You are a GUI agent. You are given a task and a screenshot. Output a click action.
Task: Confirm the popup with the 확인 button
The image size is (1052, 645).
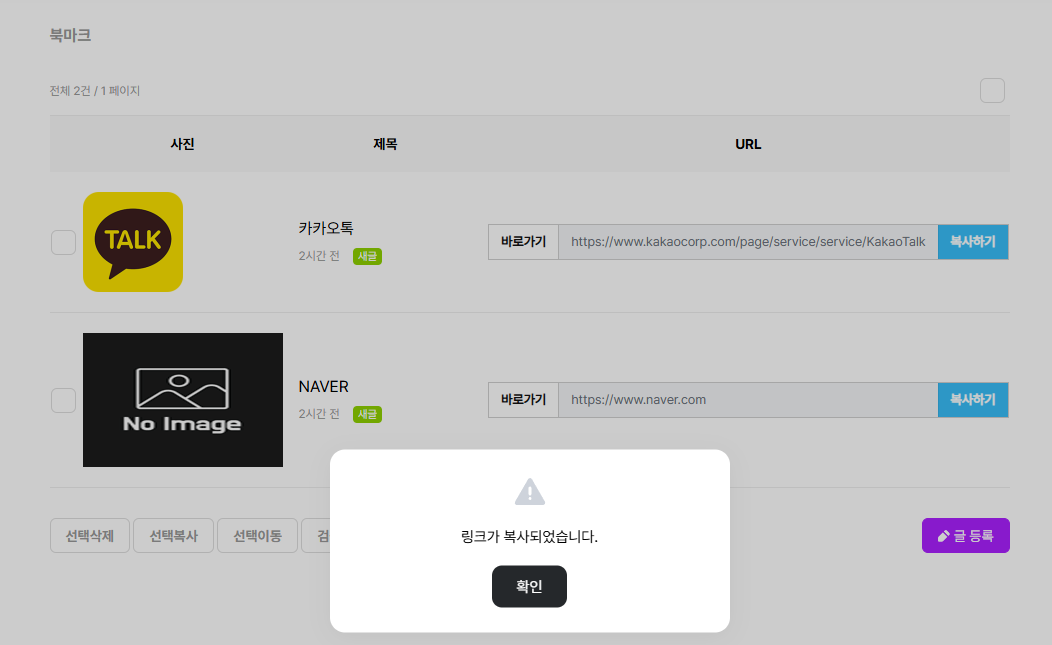click(x=529, y=586)
